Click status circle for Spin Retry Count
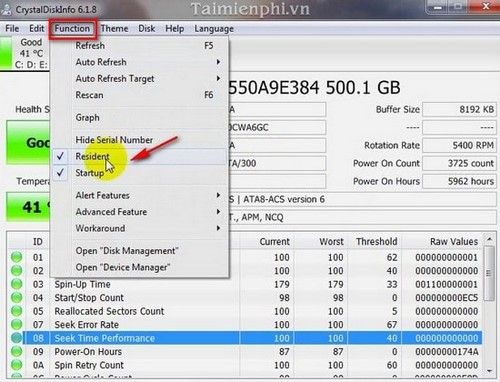The height and width of the screenshot is (382, 500). click(16, 365)
